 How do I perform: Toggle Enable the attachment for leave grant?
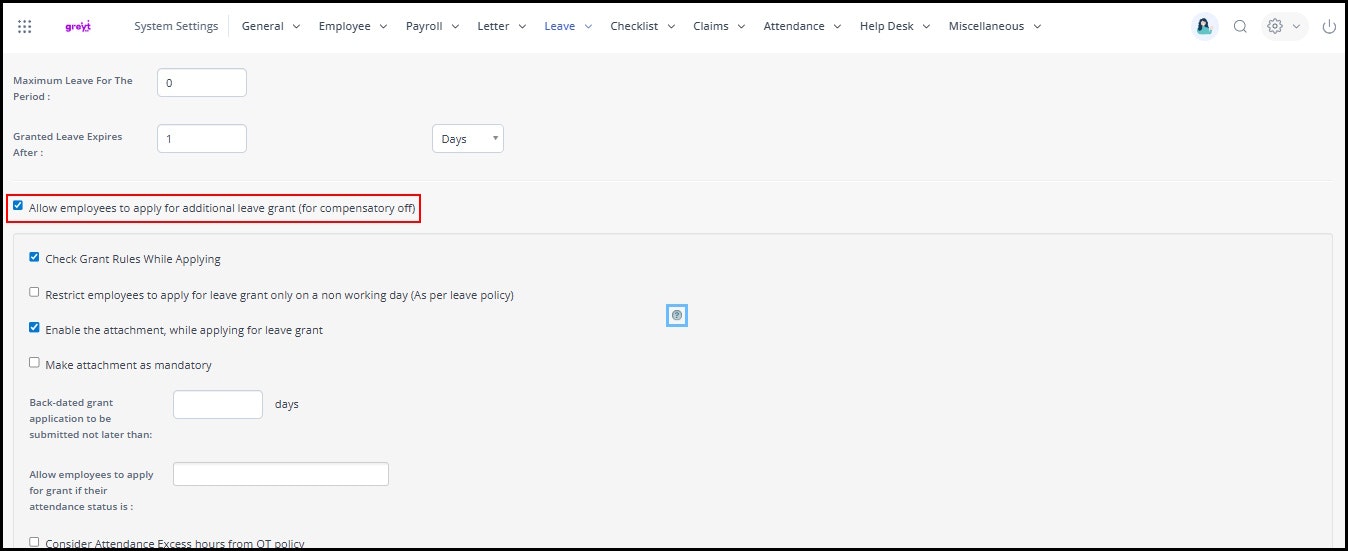(x=34, y=327)
